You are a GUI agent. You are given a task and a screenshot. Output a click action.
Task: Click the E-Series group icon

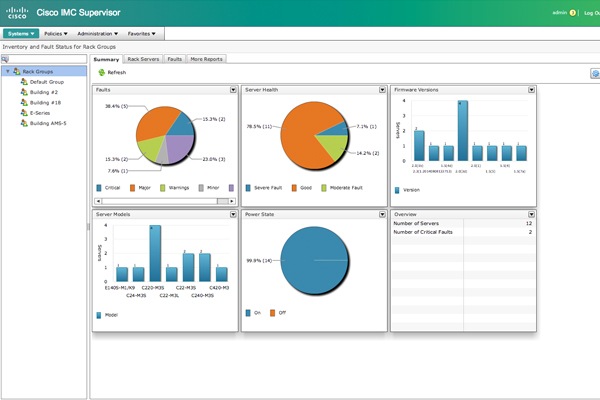coord(24,113)
